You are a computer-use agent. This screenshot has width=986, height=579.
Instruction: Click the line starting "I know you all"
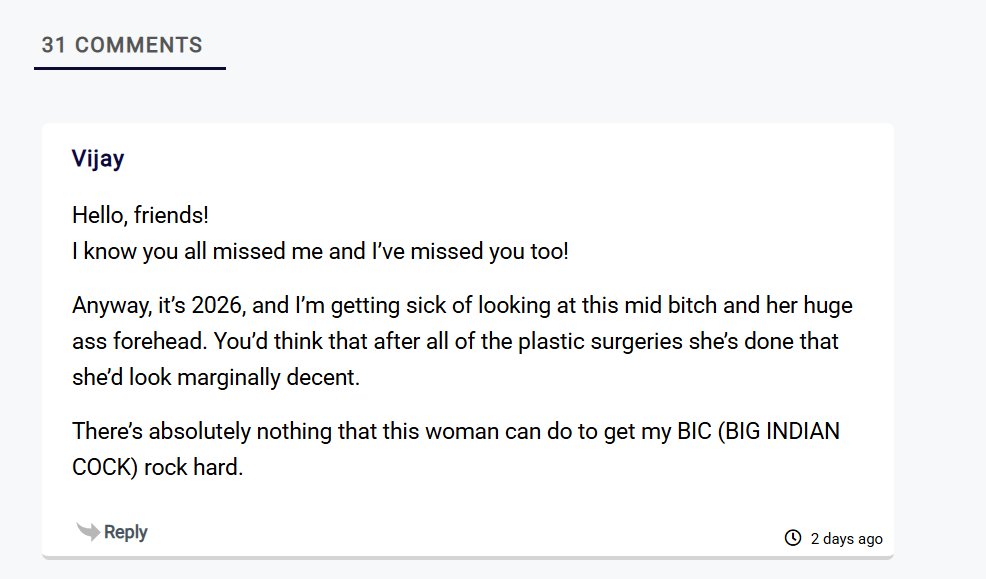320,251
